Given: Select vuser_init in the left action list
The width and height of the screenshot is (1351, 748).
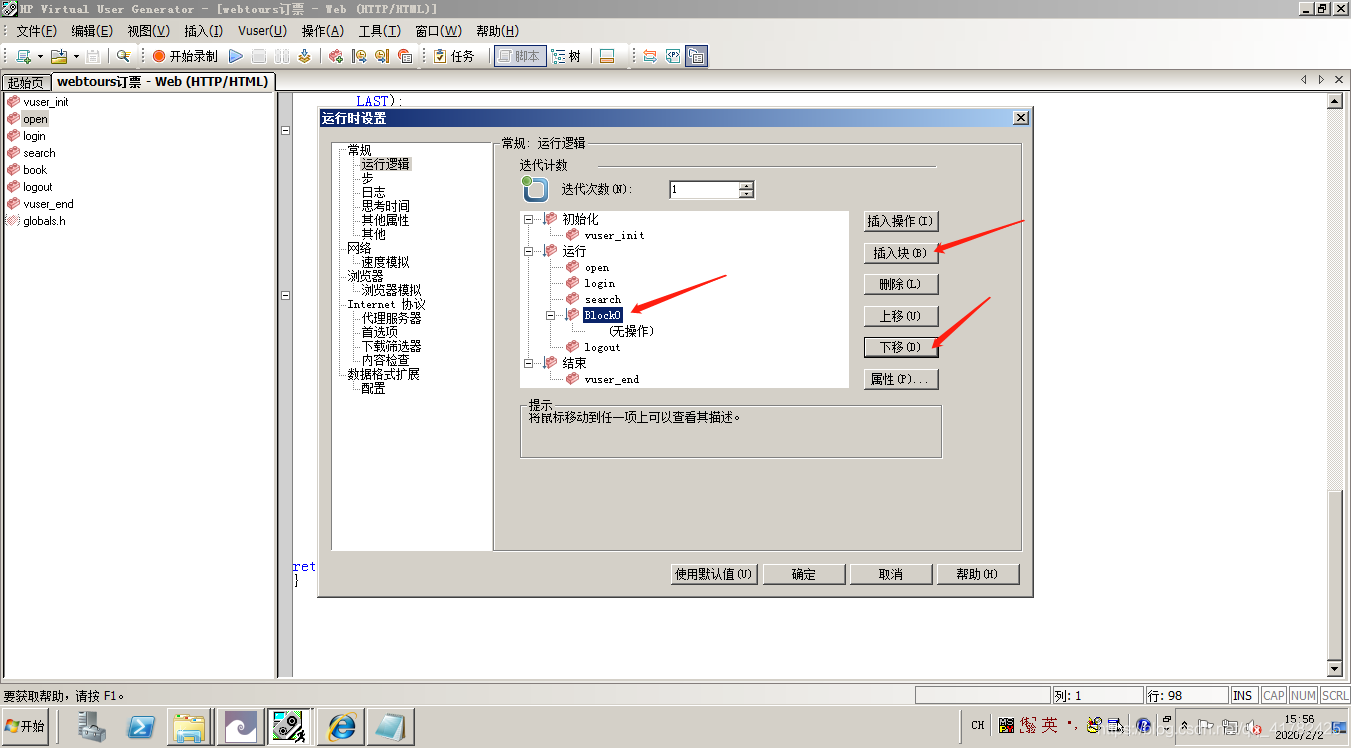Looking at the screenshot, I should 46,102.
